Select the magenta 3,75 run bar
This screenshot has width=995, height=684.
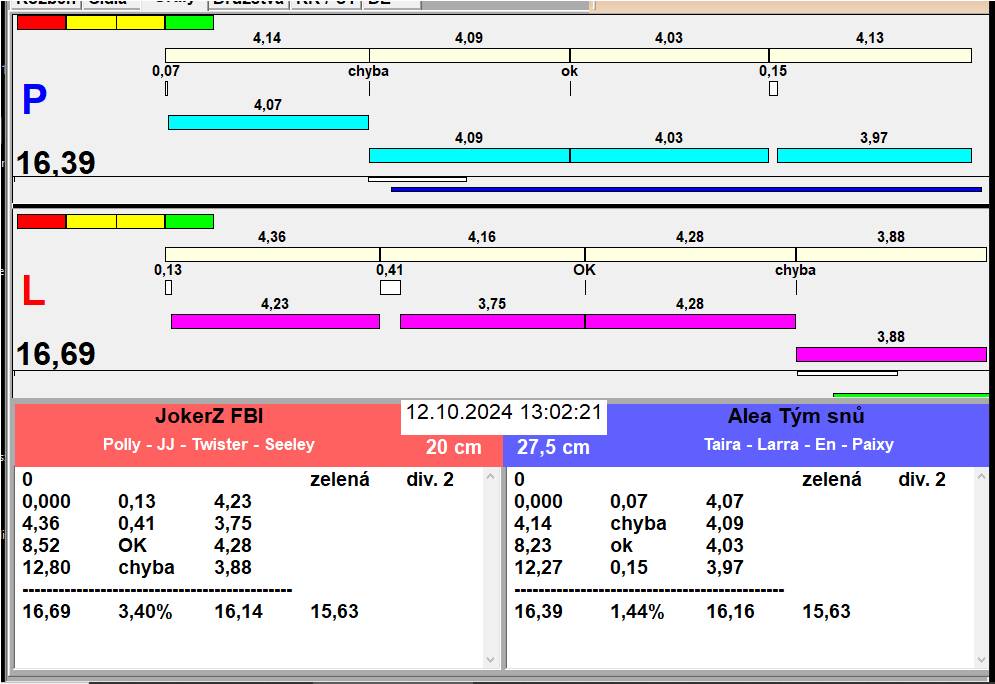(492, 322)
